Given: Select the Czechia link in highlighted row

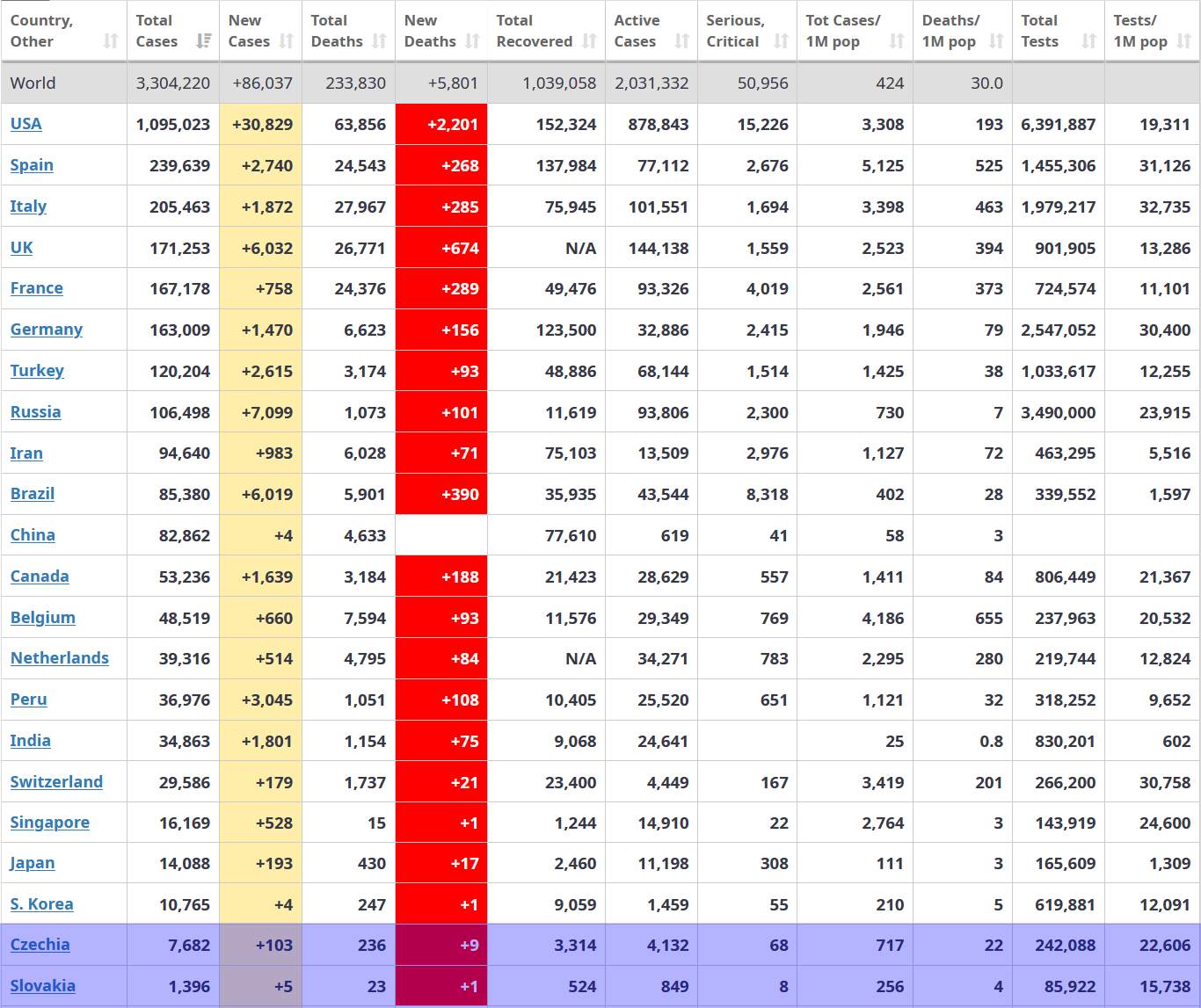Looking at the screenshot, I should (x=40, y=945).
